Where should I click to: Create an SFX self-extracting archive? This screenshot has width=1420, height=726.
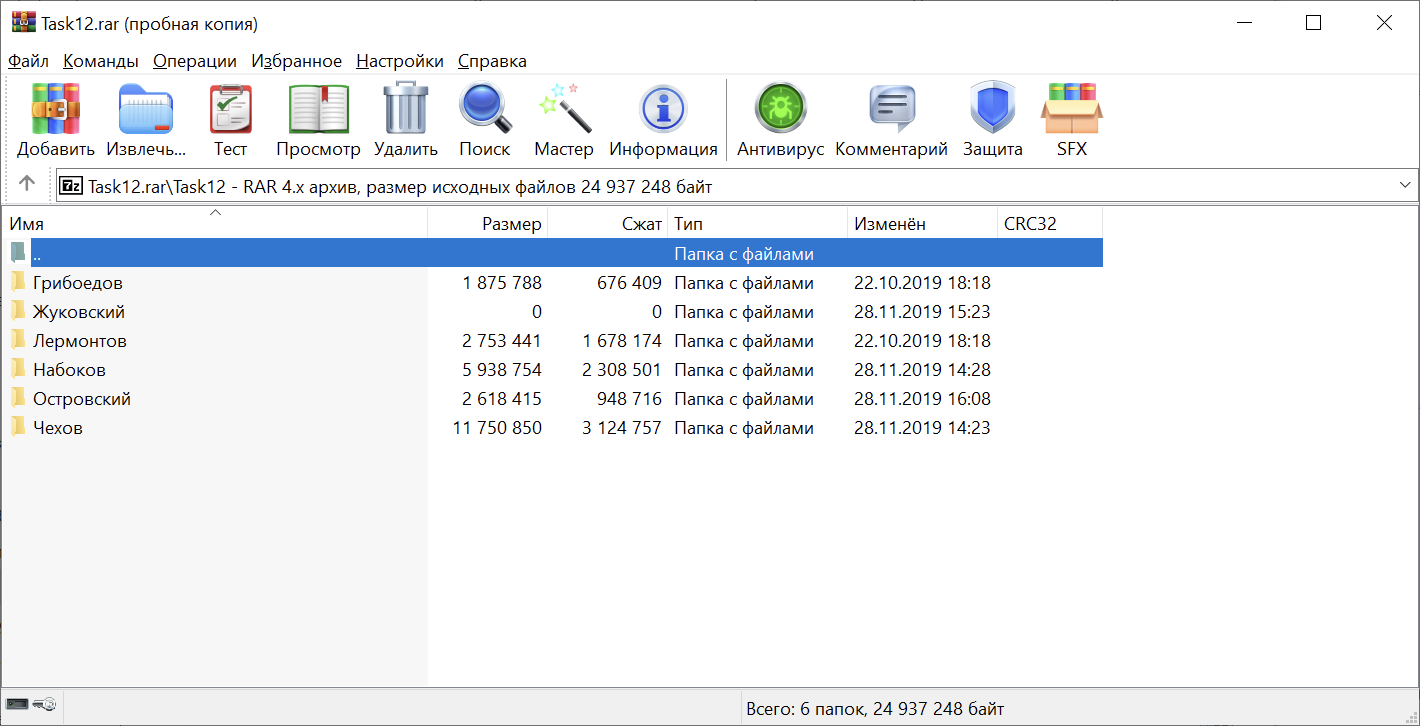[1072, 120]
